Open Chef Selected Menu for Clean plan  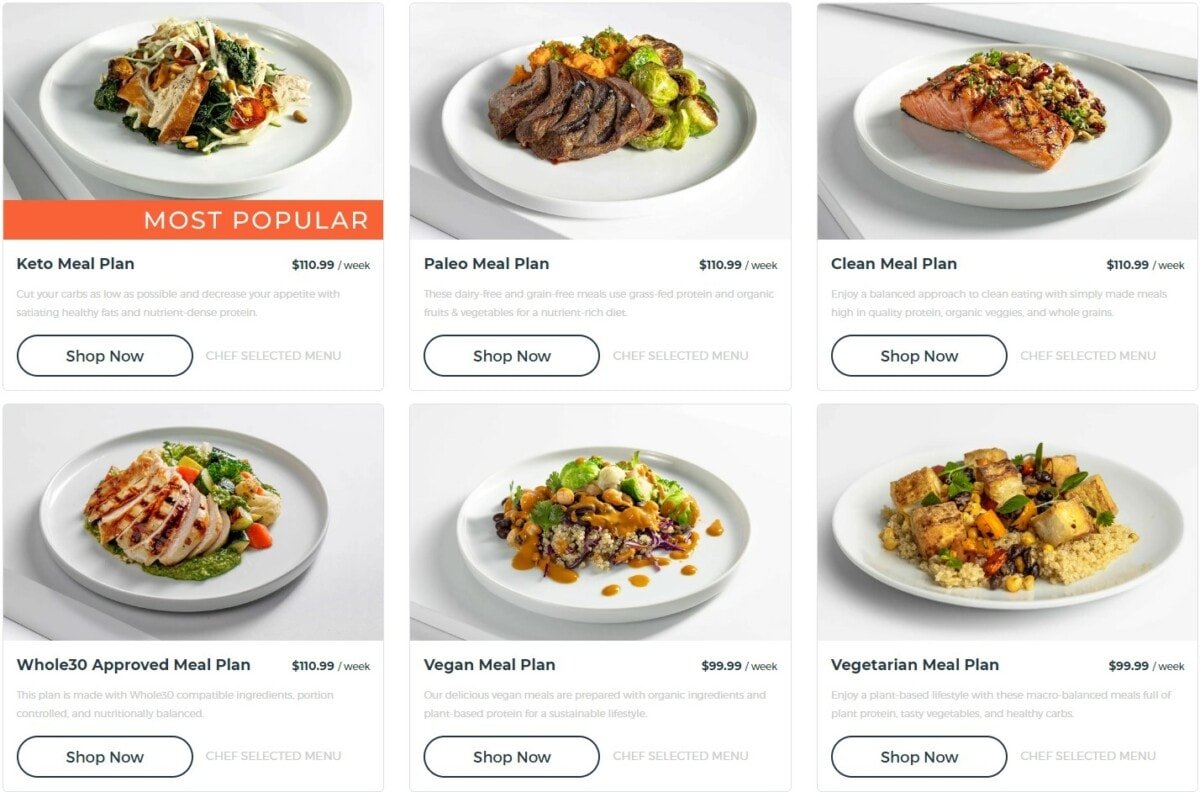coord(1088,356)
